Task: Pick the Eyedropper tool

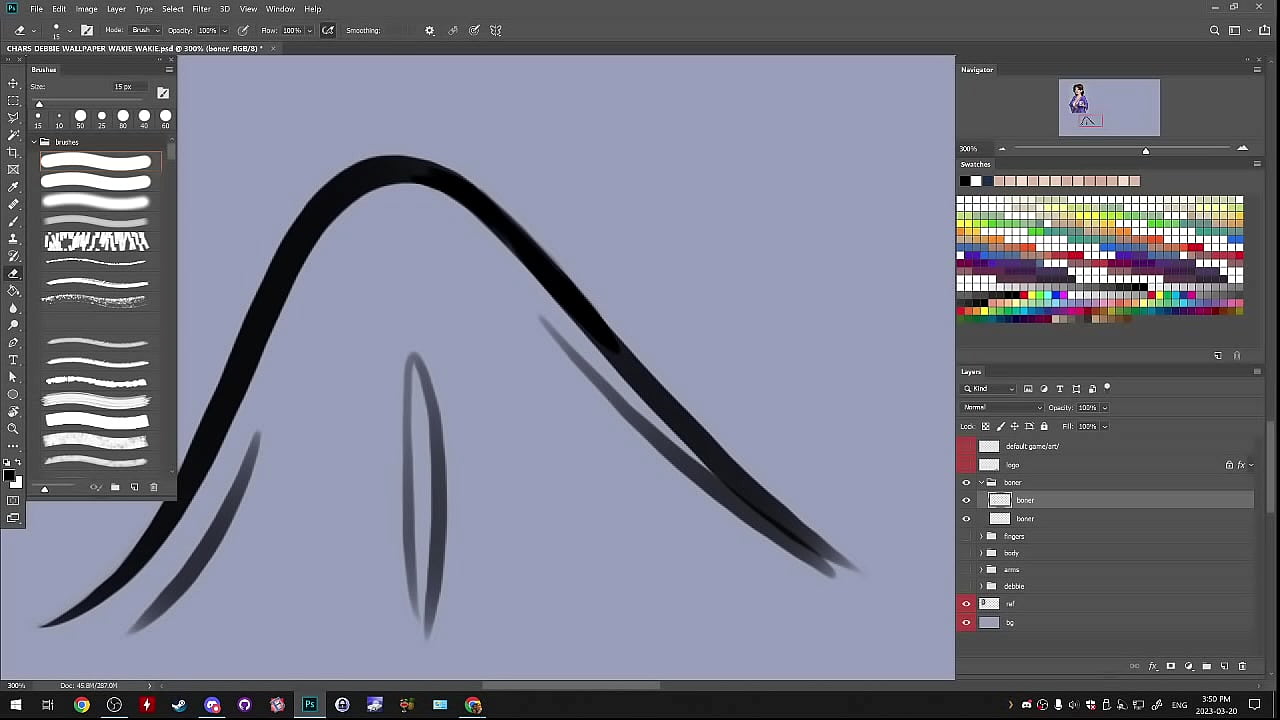Action: pyautogui.click(x=13, y=187)
